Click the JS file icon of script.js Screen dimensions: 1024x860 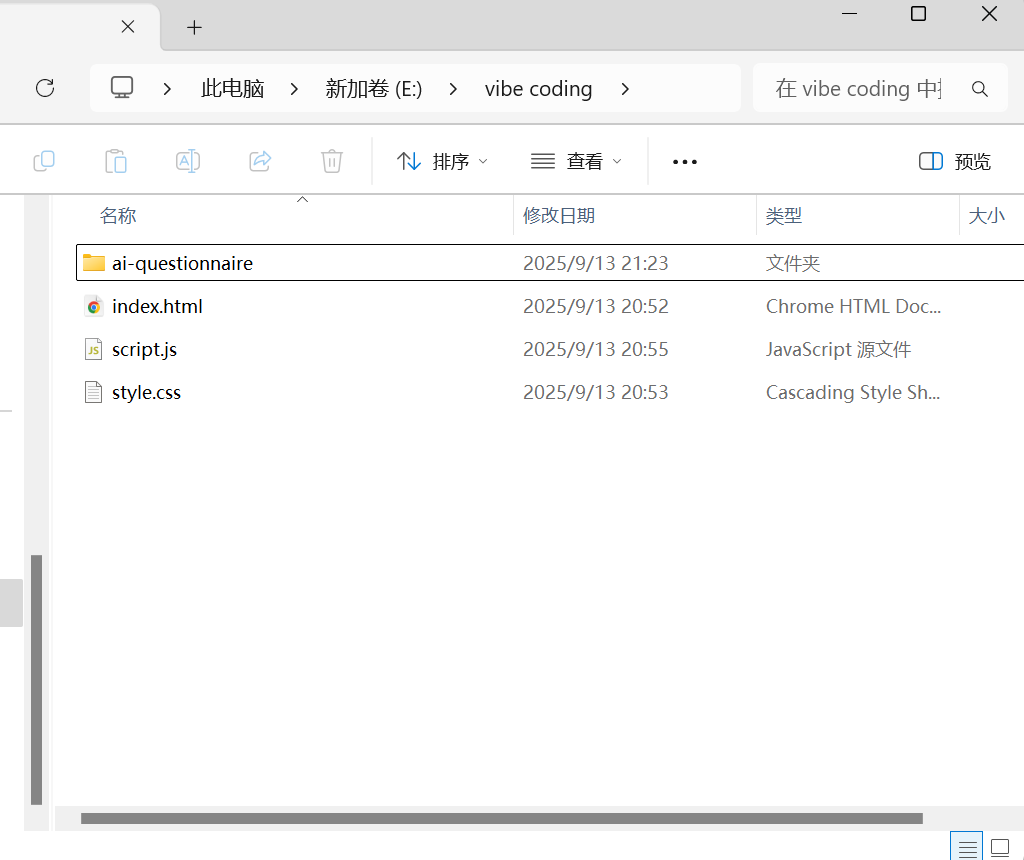click(93, 349)
